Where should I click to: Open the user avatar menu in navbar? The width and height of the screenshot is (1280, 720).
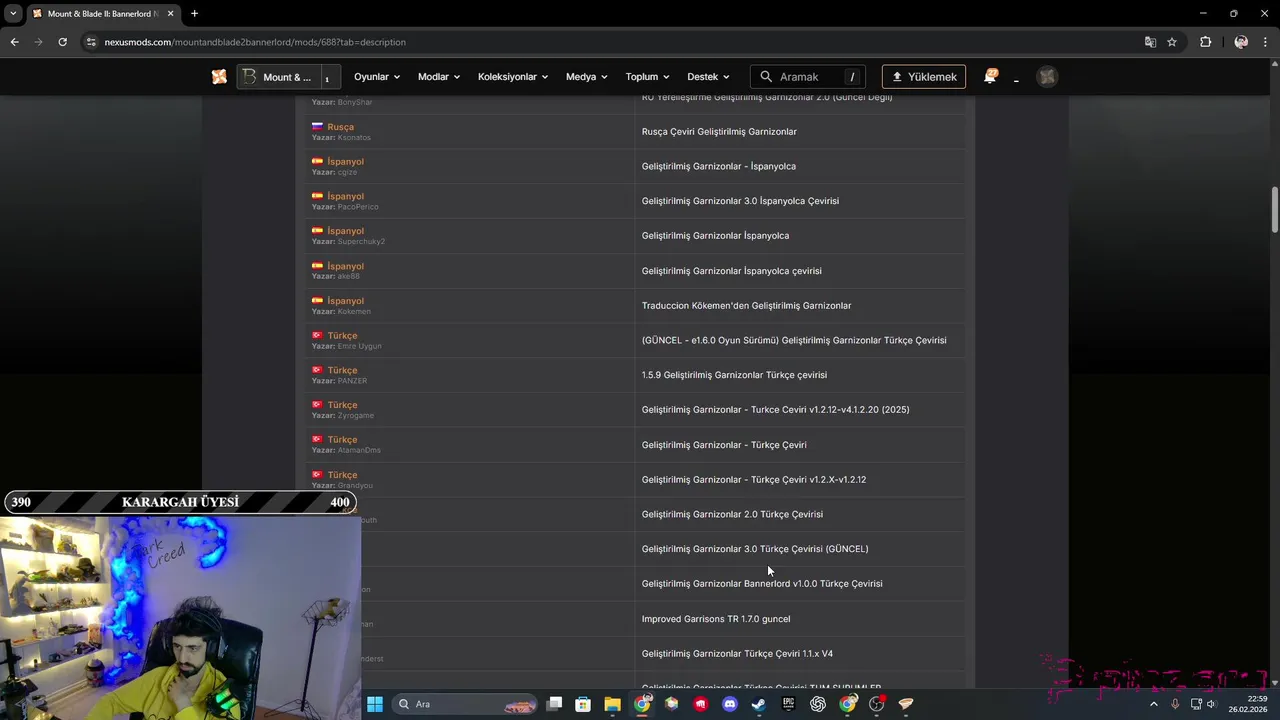point(1047,77)
